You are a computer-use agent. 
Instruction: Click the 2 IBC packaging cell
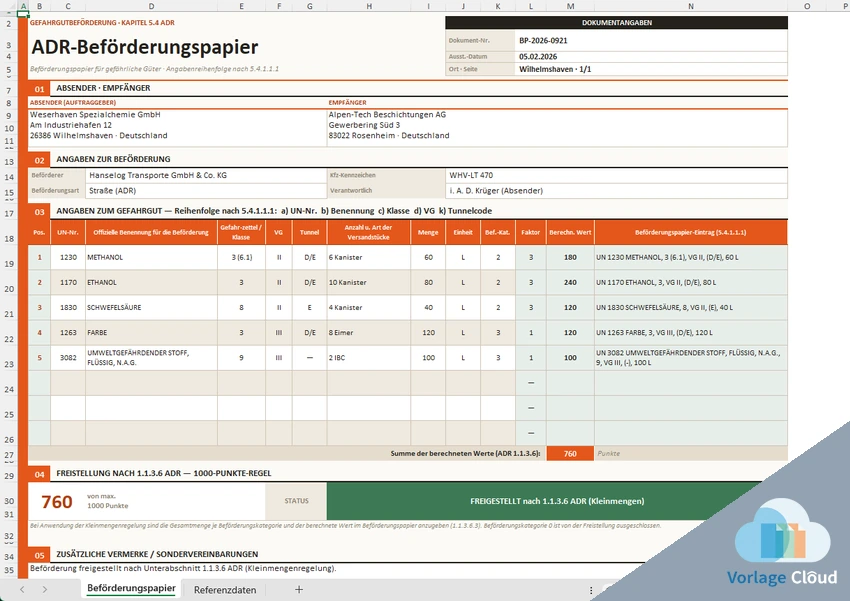pos(369,358)
